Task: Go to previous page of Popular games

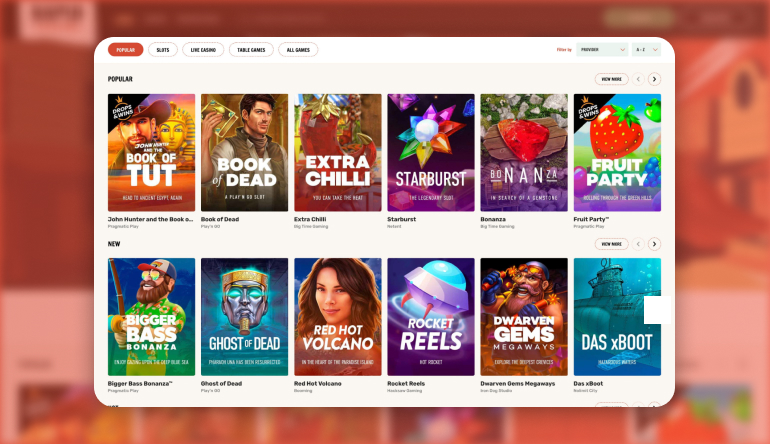Action: click(638, 79)
